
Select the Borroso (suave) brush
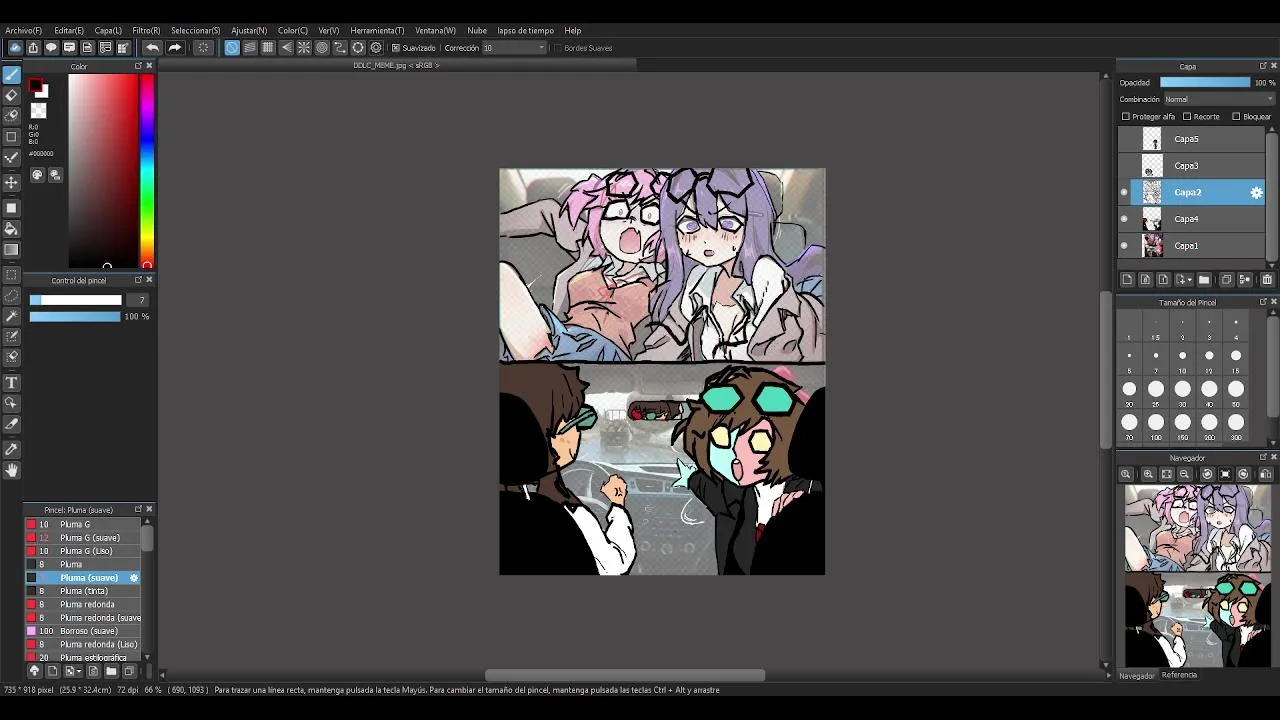tap(84, 631)
